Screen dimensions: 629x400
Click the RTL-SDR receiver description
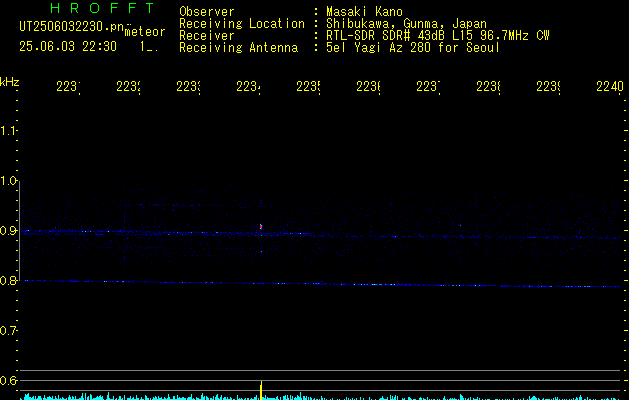coord(438,36)
